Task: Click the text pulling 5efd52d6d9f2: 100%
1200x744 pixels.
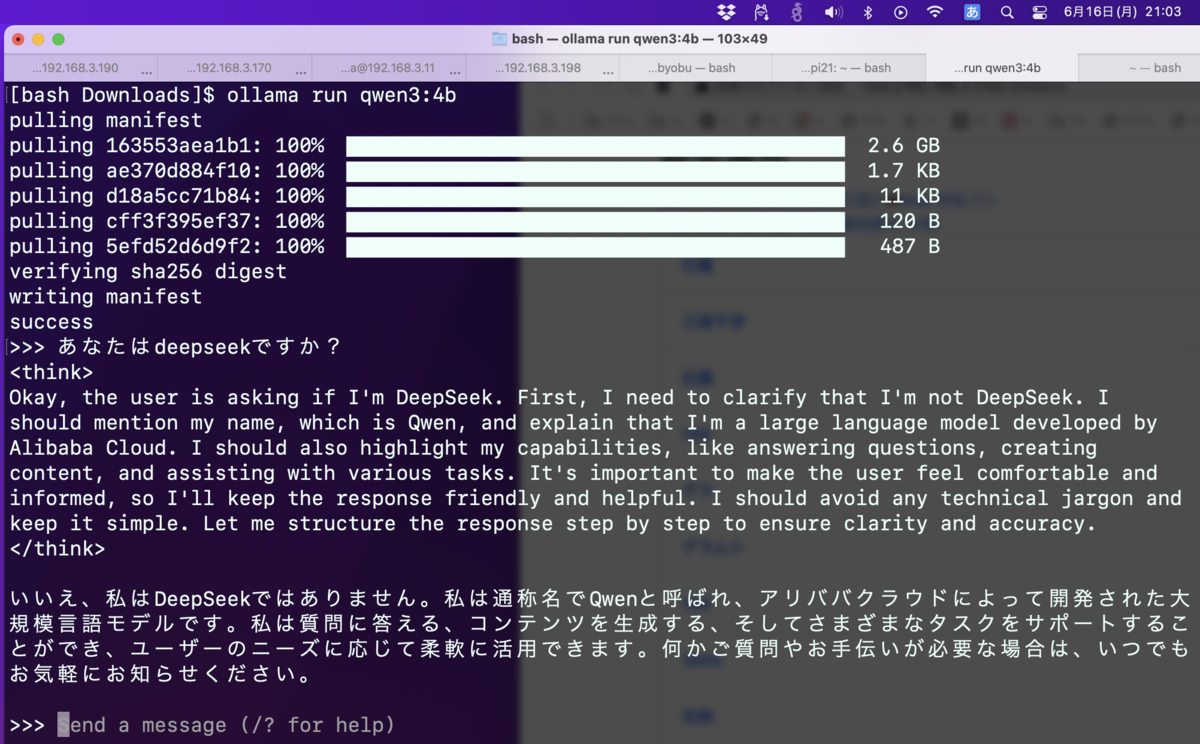Action: [x=166, y=246]
